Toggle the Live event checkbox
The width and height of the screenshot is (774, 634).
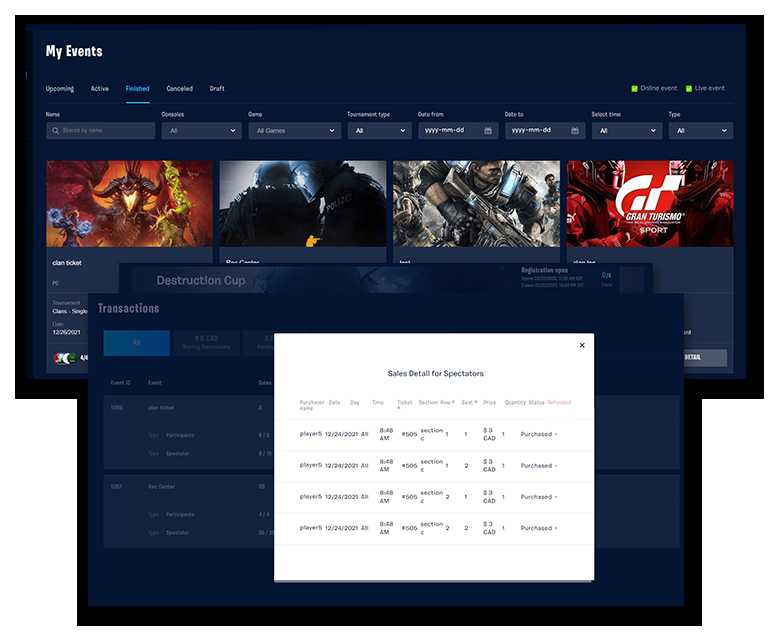689,88
